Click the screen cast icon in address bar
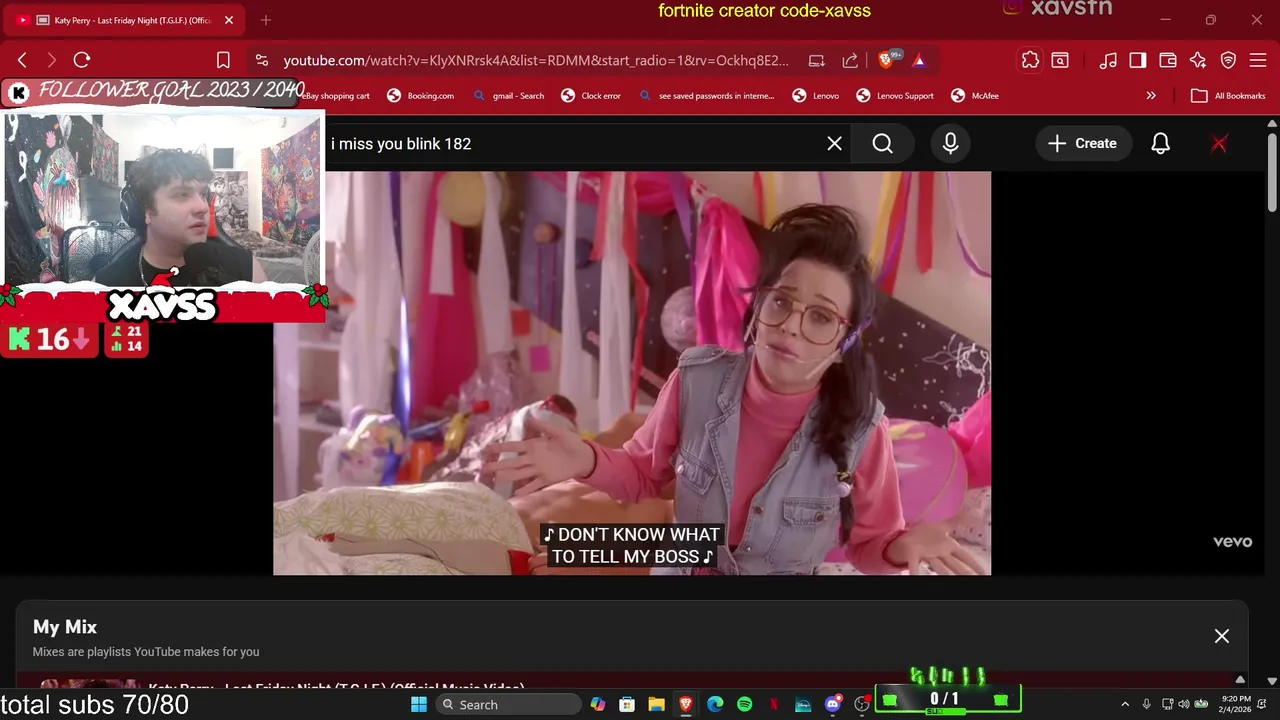Screen dimensions: 1280x720 816,60
